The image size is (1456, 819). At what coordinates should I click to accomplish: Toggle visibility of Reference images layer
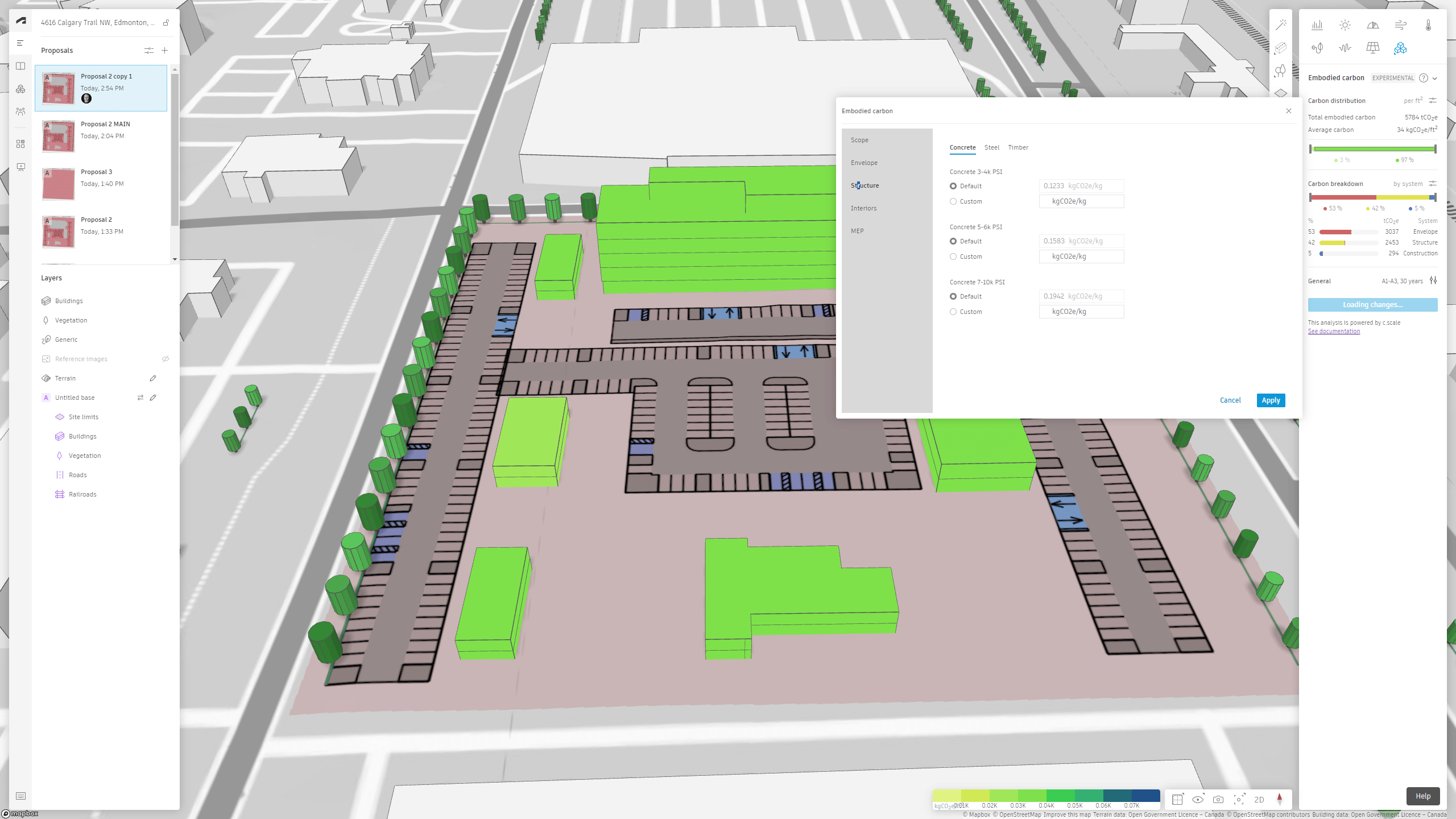point(166,358)
